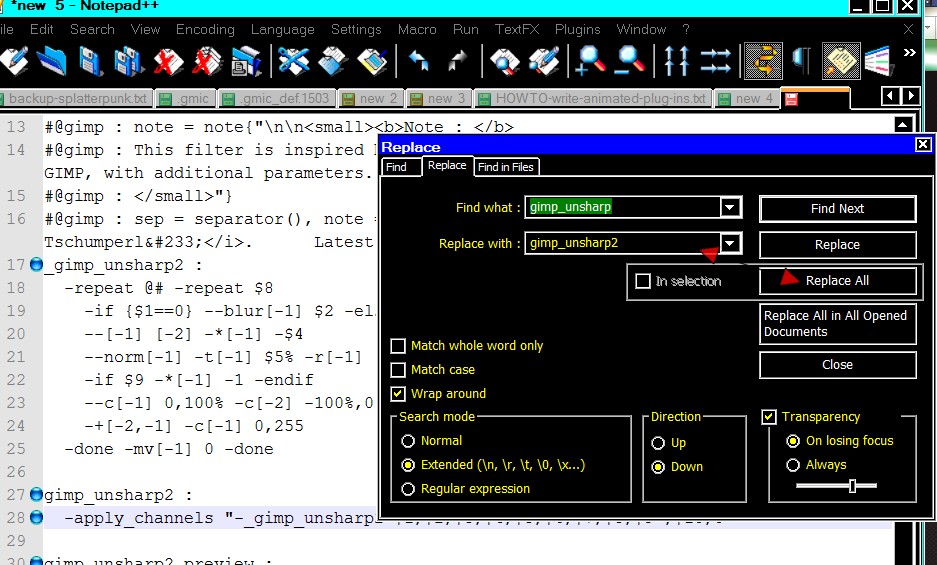Image resolution: width=937 pixels, height=565 pixels.
Task: Click the Cut scissors toolbar icon
Action: click(293, 61)
